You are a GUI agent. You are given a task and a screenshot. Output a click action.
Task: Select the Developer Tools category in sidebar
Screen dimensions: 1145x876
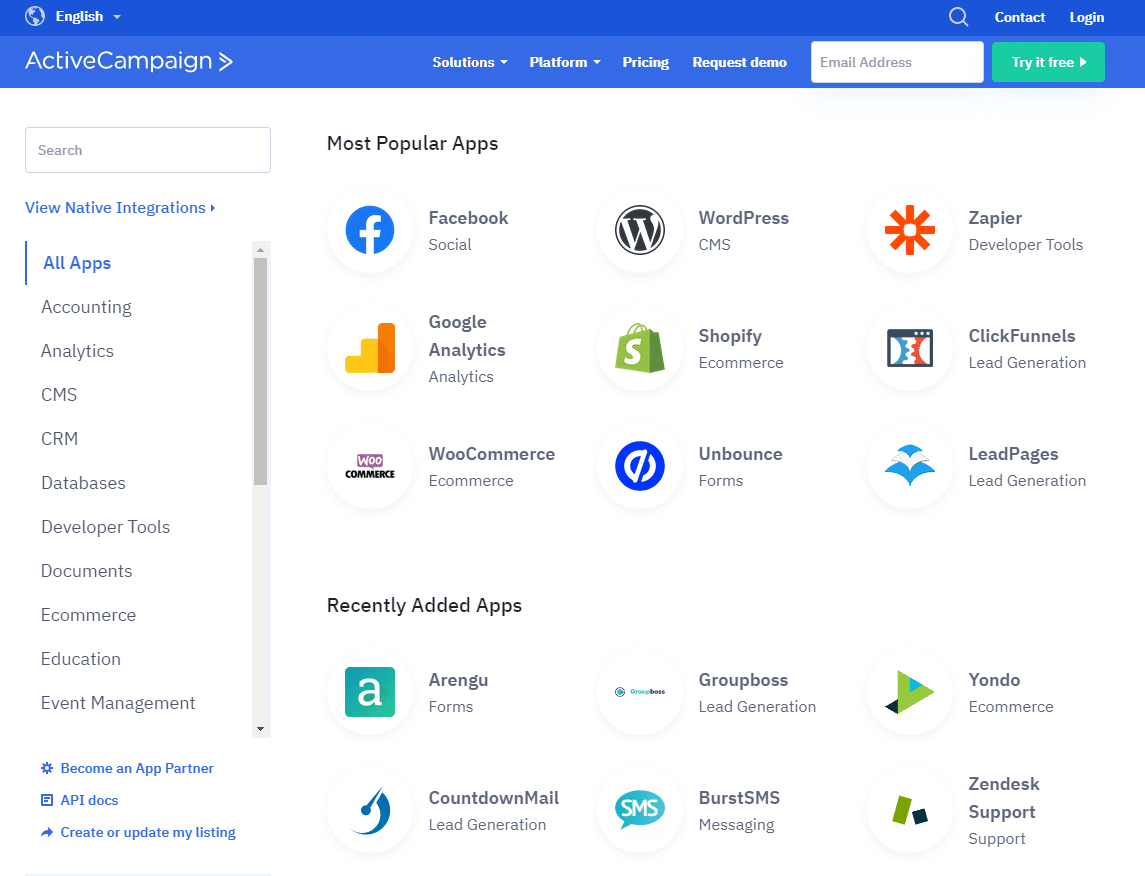[x=105, y=527]
